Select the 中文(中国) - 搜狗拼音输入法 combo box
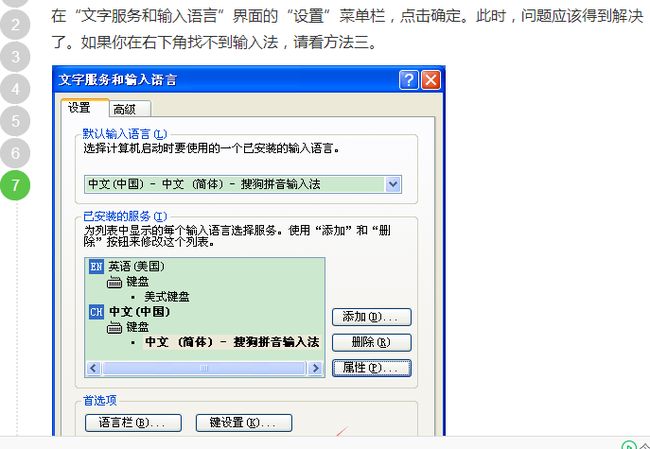Image resolution: width=650 pixels, height=449 pixels. [243, 184]
